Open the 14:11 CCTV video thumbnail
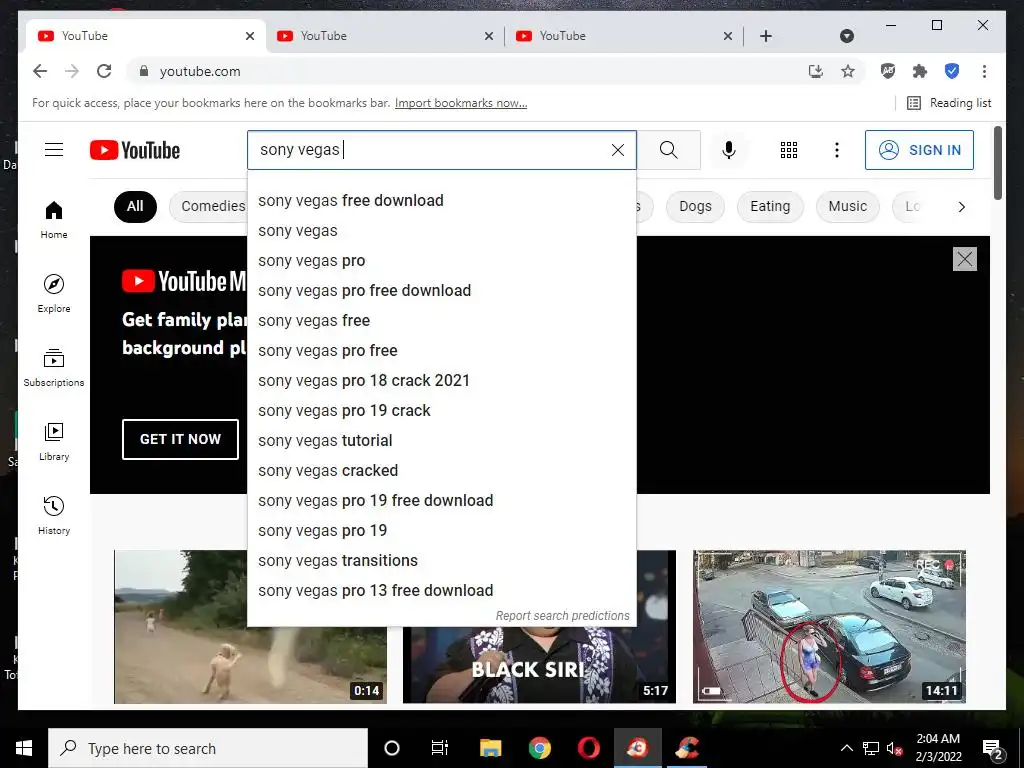The height and width of the screenshot is (768, 1024). point(829,627)
